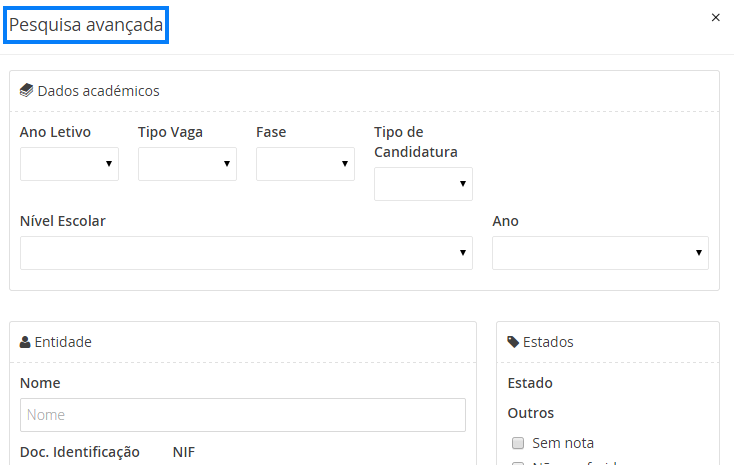The width and height of the screenshot is (734, 465).
Task: Click into the Nome input field
Action: 243,415
